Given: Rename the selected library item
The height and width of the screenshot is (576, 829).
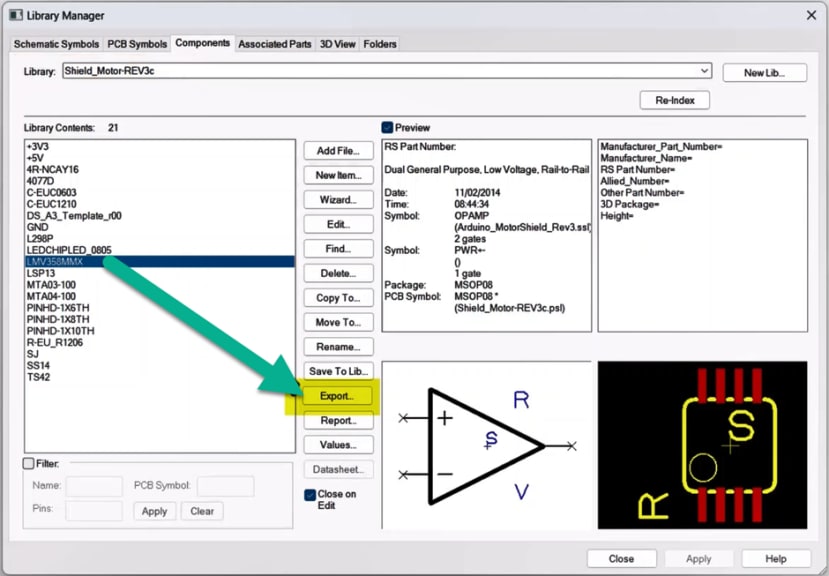Looking at the screenshot, I should pos(338,346).
